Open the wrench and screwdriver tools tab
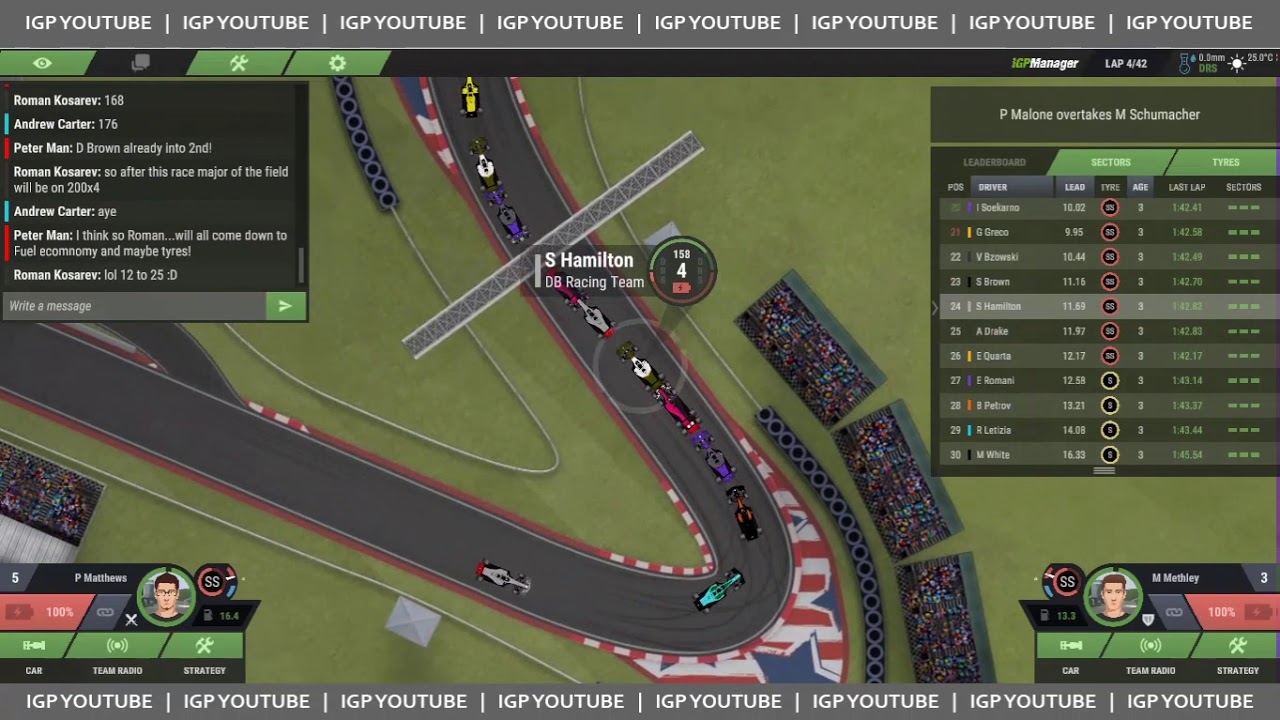The width and height of the screenshot is (1280, 720). coord(239,63)
